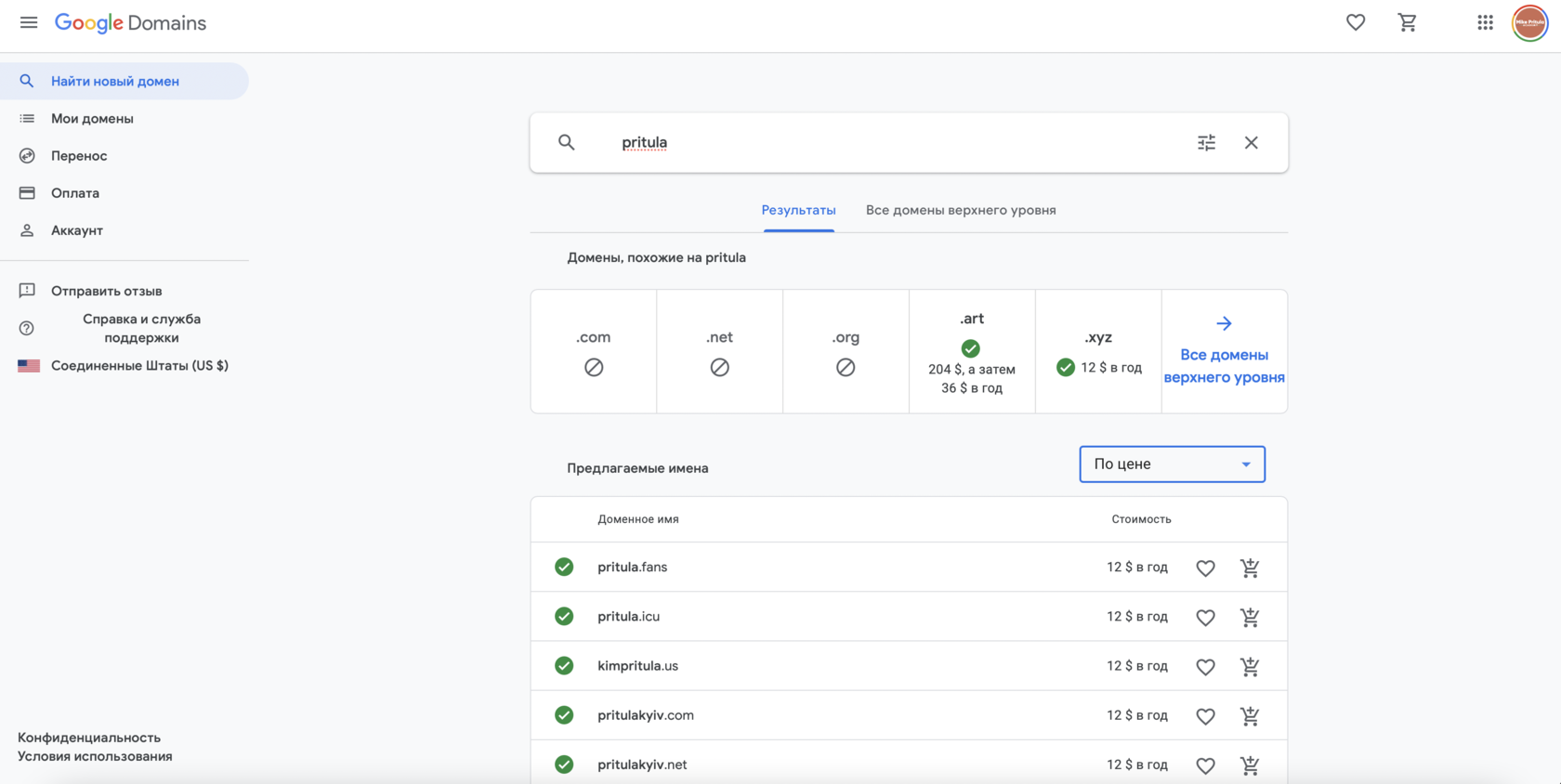Screen dimensions: 1561x784
Task: Click the green check for kimpritula.us
Action: coord(564,665)
